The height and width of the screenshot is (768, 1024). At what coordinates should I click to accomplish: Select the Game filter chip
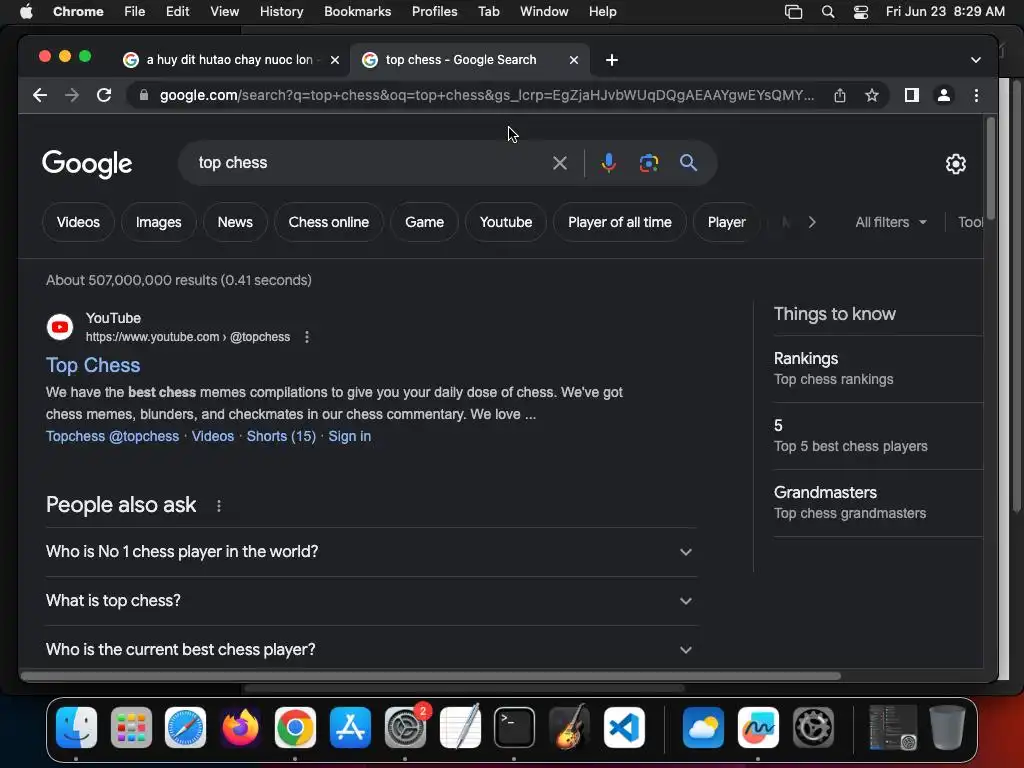pyautogui.click(x=424, y=222)
